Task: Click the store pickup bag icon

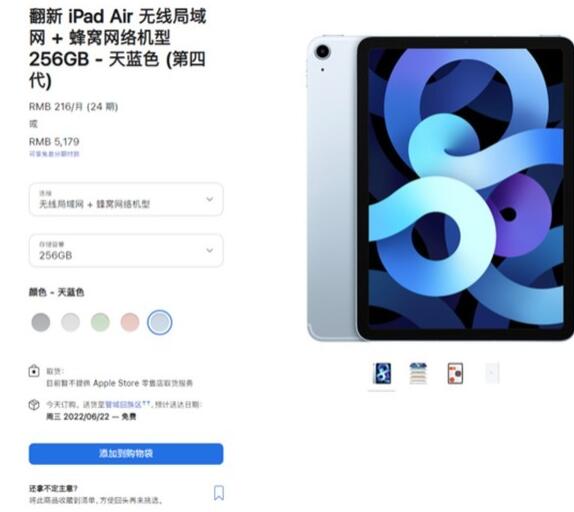Action: (x=34, y=371)
